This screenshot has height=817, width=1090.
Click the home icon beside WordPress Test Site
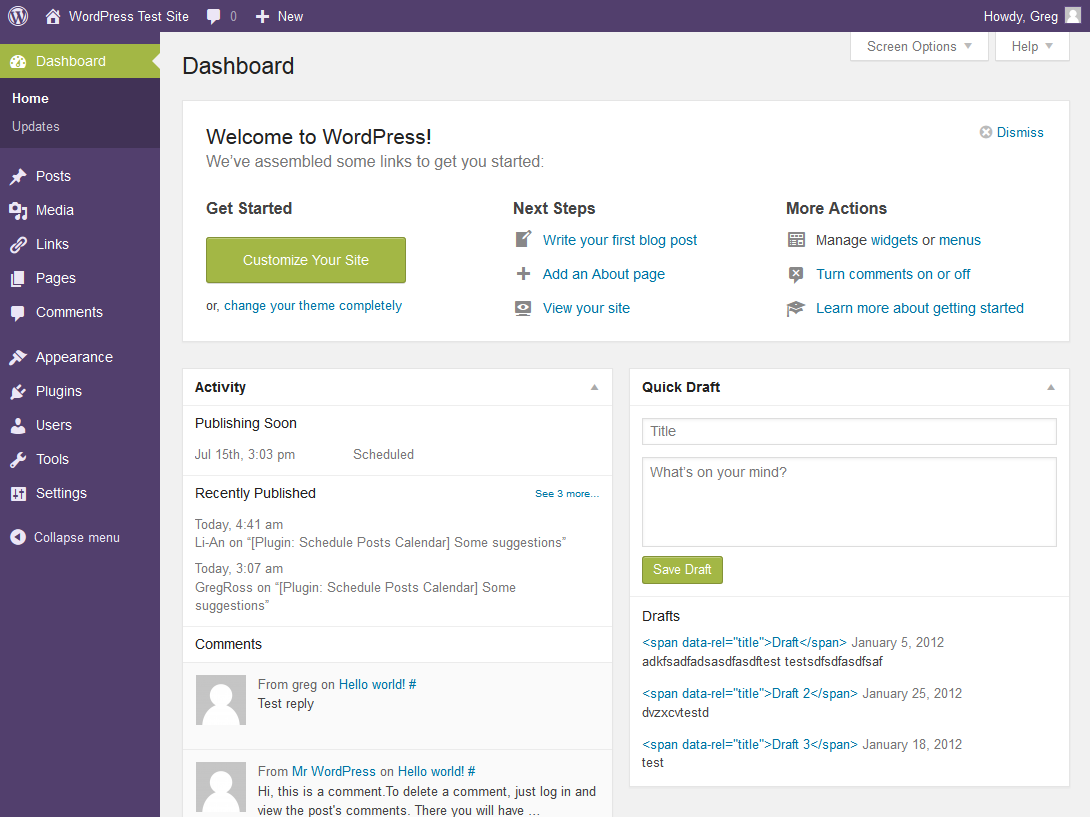(53, 16)
